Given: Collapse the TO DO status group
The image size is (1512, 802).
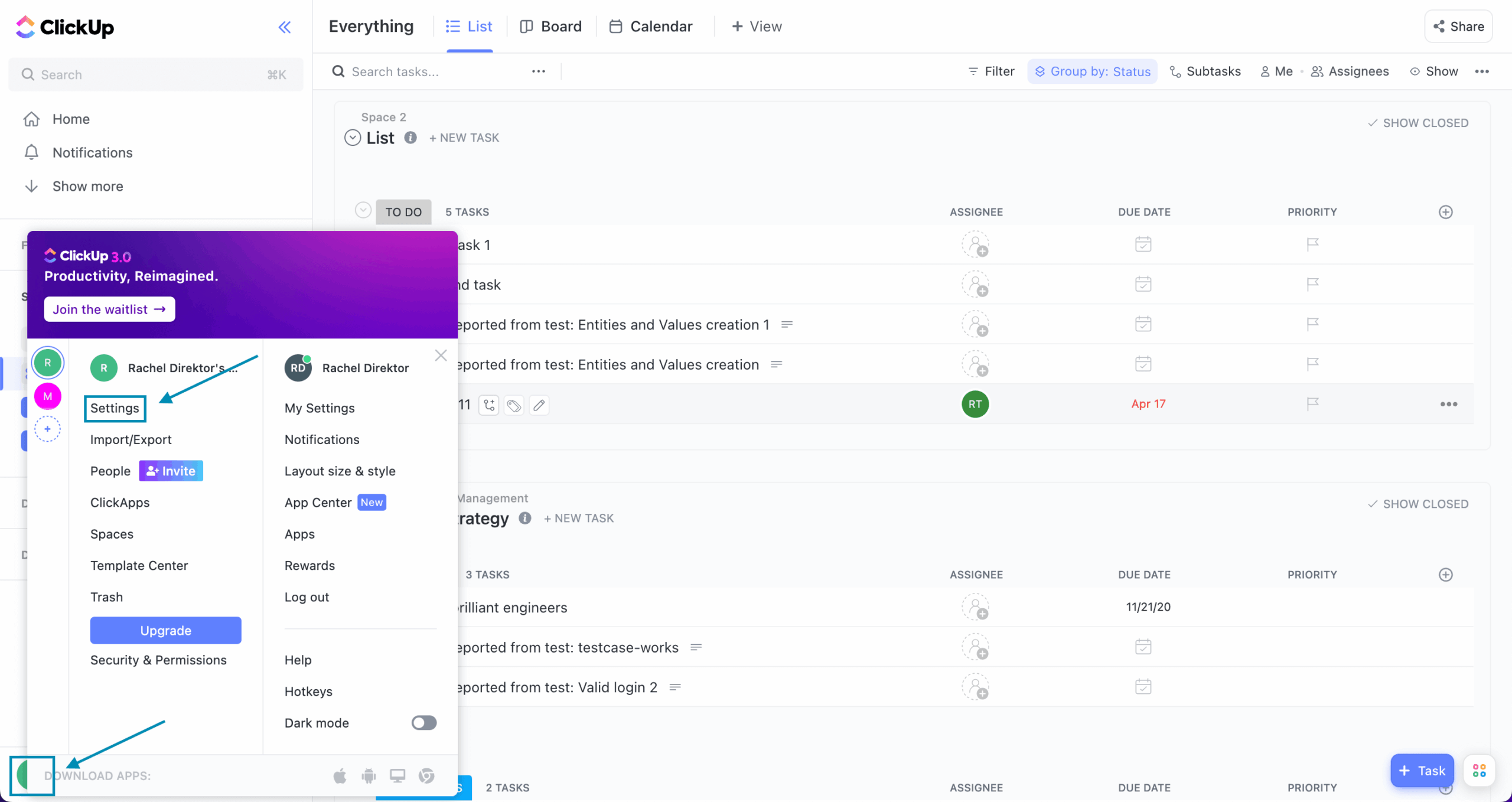Looking at the screenshot, I should 363,210.
